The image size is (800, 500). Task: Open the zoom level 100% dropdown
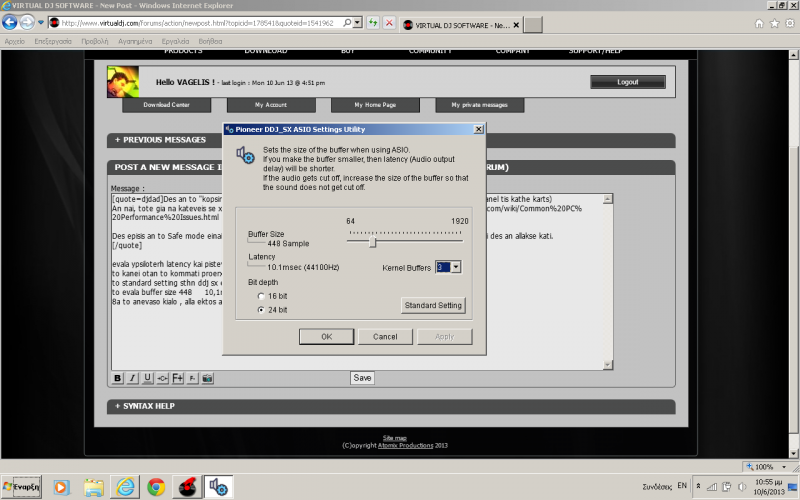tap(784, 467)
